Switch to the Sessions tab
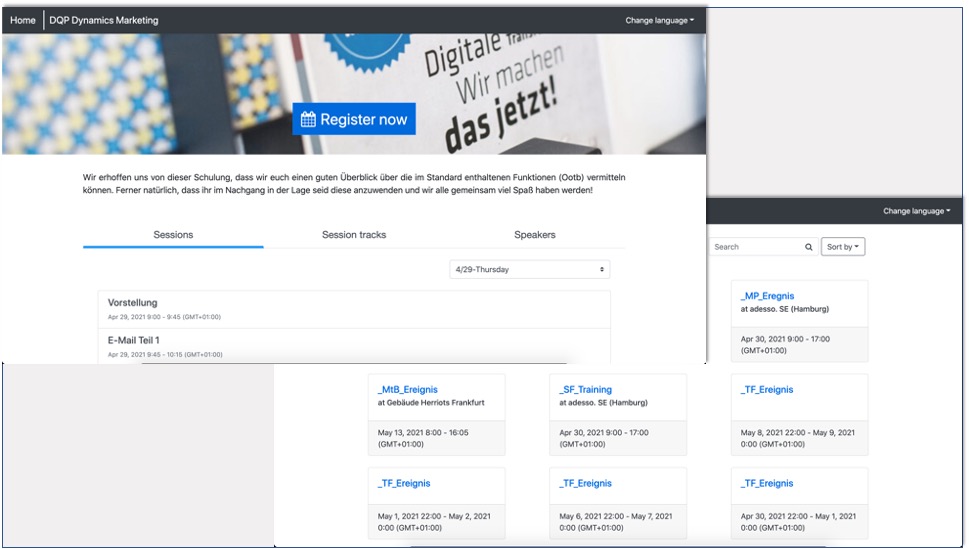Screen dimensions: 969x549 [x=173, y=235]
